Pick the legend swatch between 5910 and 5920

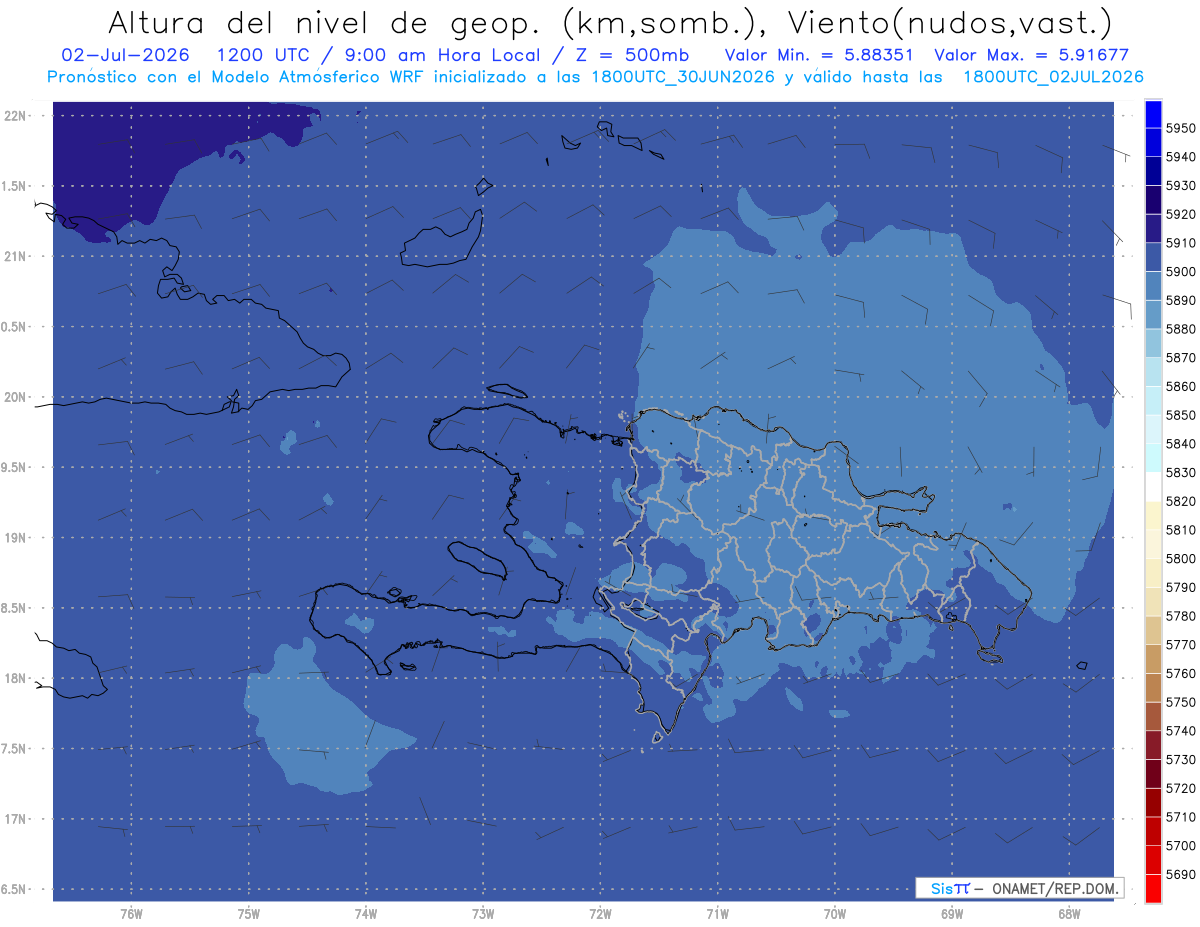click(x=1153, y=228)
